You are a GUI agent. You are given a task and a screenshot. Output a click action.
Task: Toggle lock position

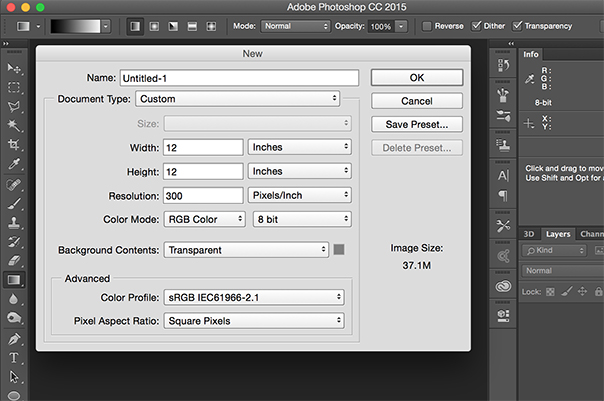click(582, 292)
